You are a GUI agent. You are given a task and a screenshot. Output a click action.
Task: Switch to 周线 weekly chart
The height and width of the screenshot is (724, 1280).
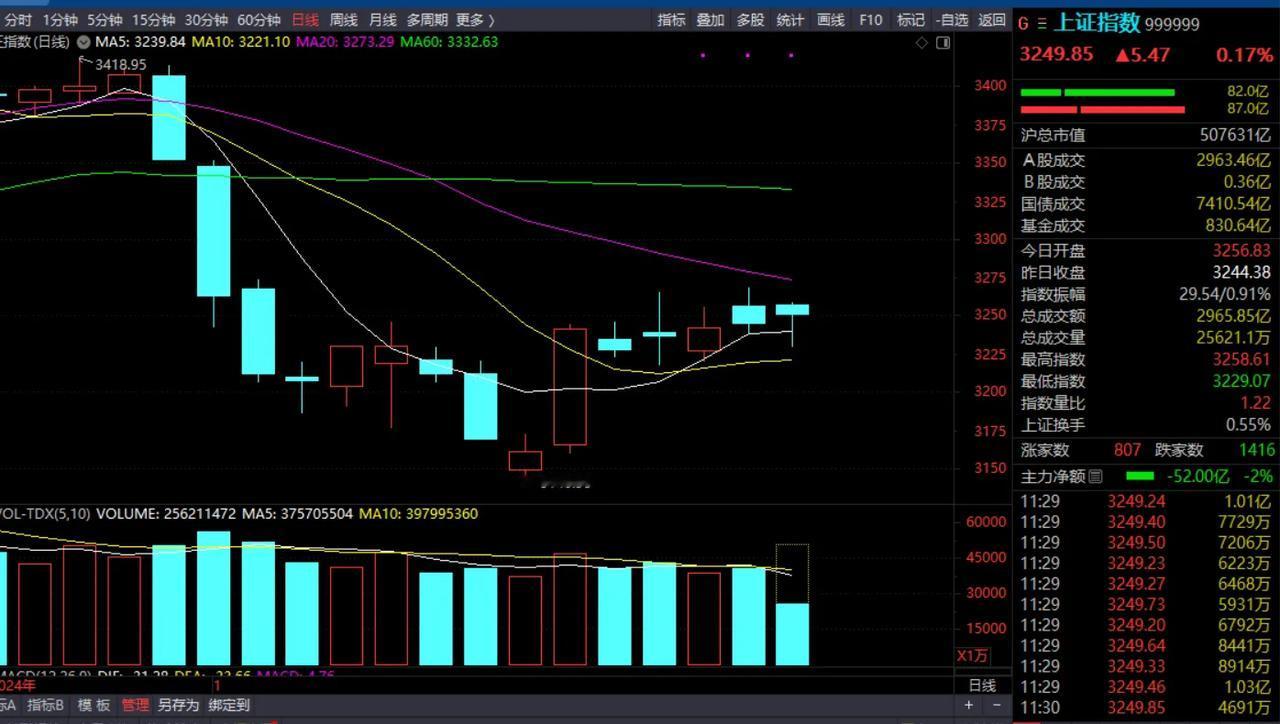click(x=343, y=20)
